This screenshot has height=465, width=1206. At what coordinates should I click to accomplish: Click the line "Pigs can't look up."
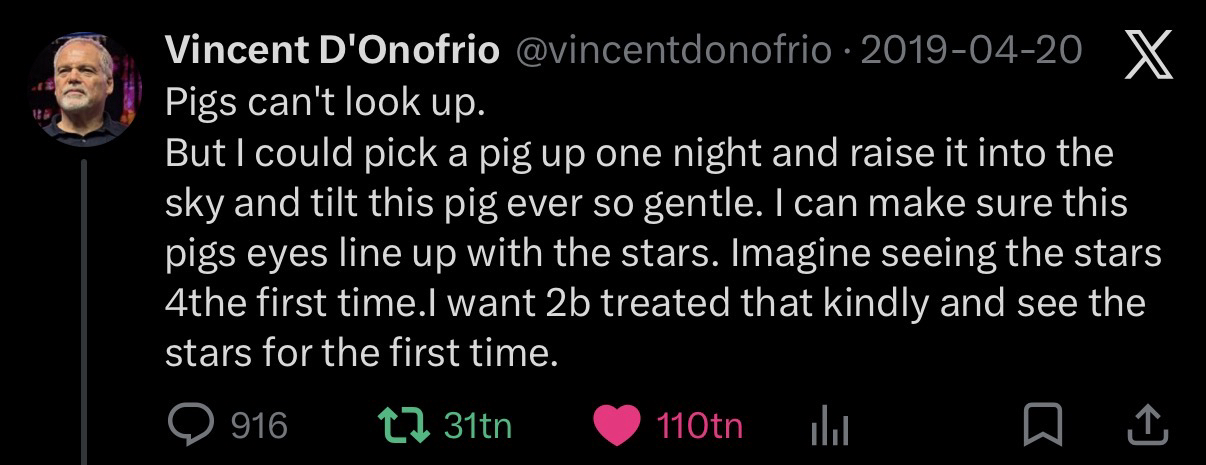(x=324, y=103)
